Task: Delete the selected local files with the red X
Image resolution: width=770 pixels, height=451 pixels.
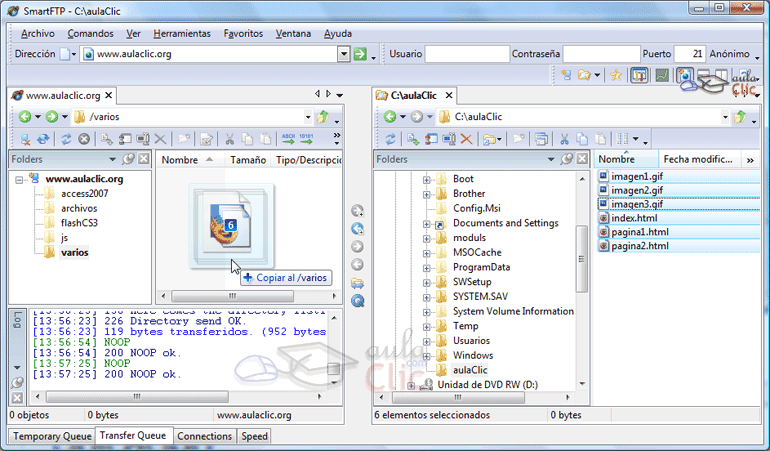Action: 467,140
